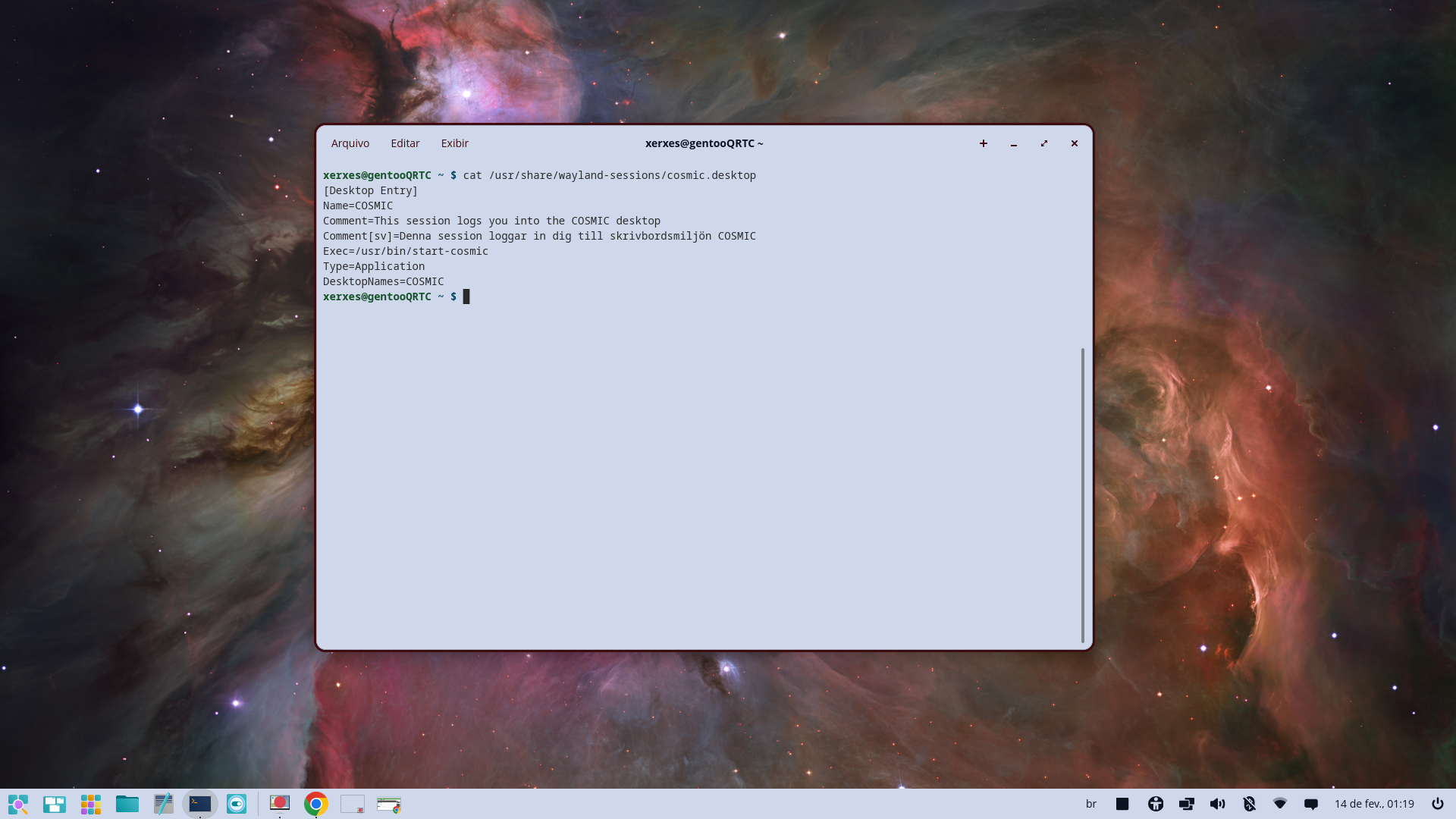Launch the Files folder icon in dock
This screenshot has height=819, width=1456.
[127, 804]
